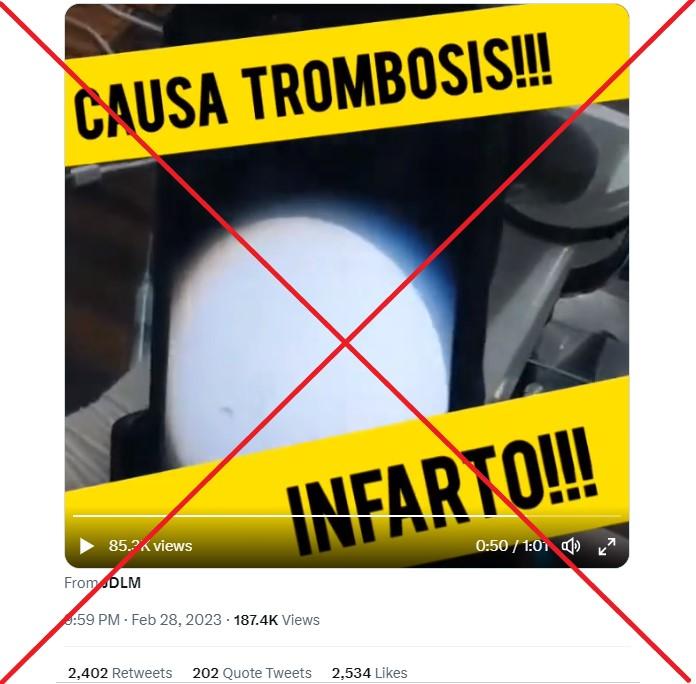This screenshot has height=684, width=696.
Task: Click the "Likes" word beside 2,534
Action: pos(391,673)
